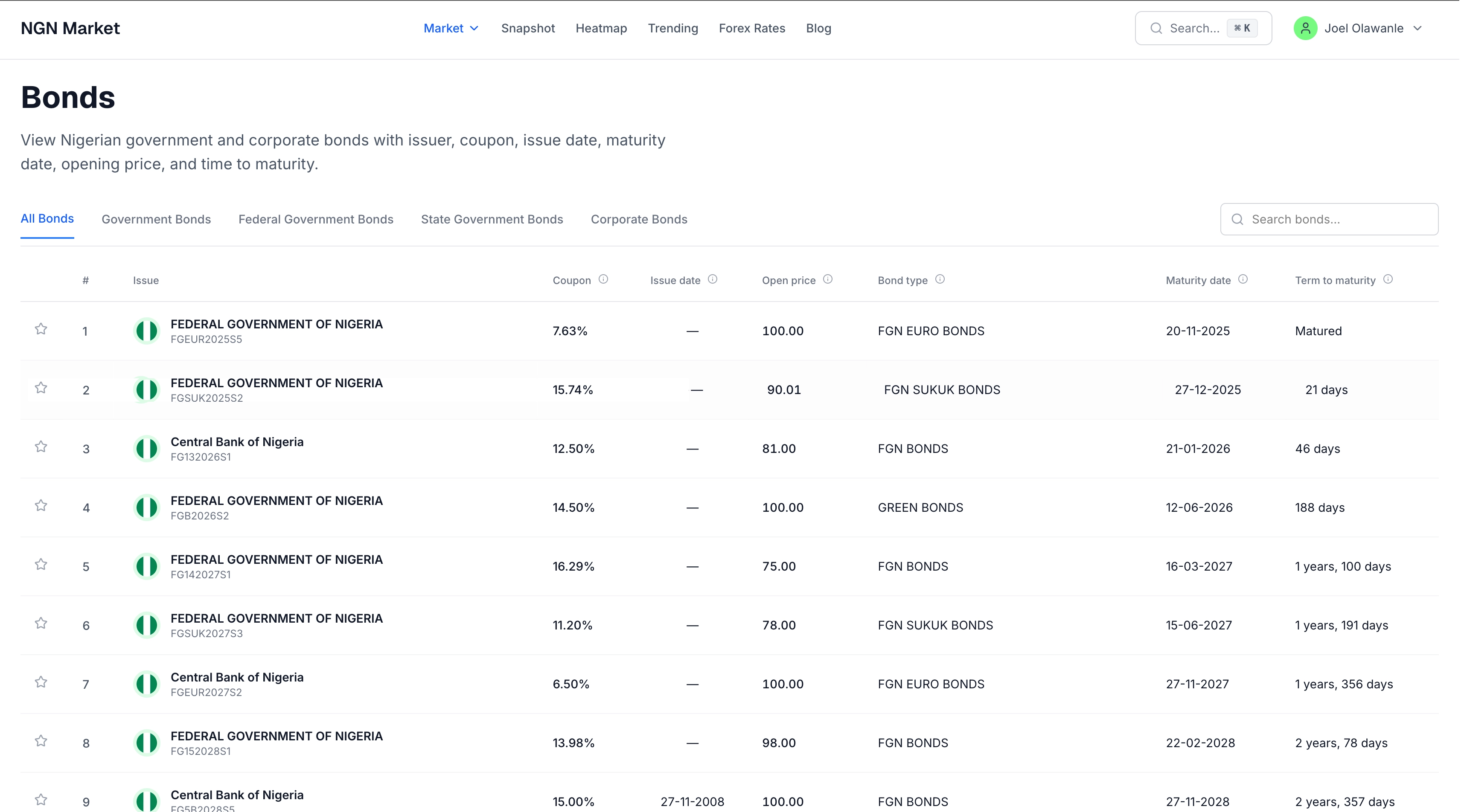This screenshot has height=812, width=1464.
Task: Star the FGEUR2025S5 euro bond
Action: point(41,329)
